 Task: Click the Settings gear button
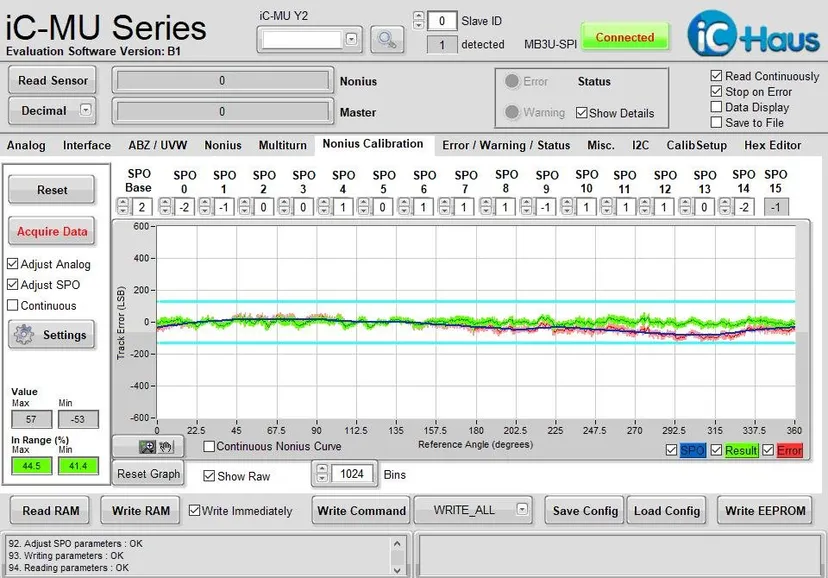(52, 335)
